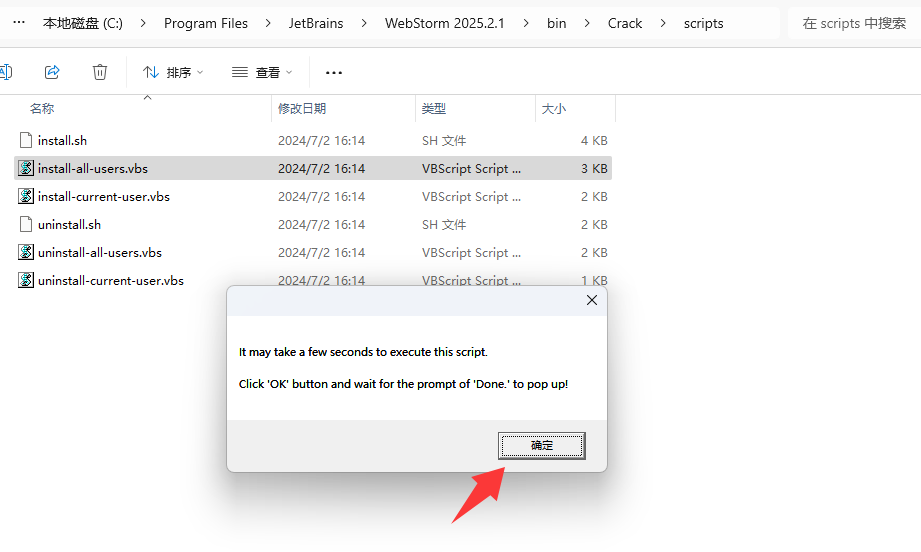This screenshot has width=921, height=552.
Task: Click the 4 KB size of install.sh
Action: coord(594,140)
